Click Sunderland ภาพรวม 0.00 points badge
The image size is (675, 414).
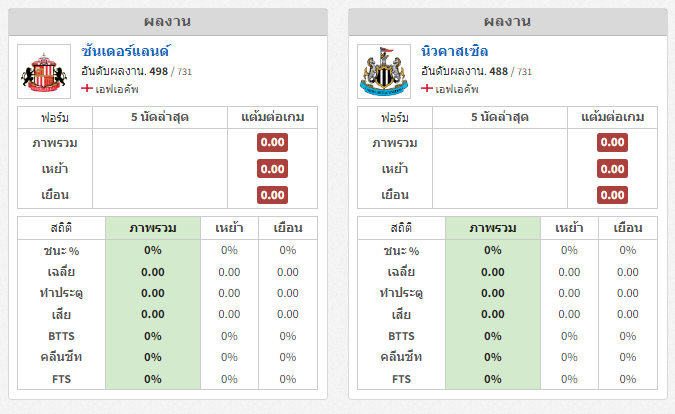pyautogui.click(x=272, y=142)
